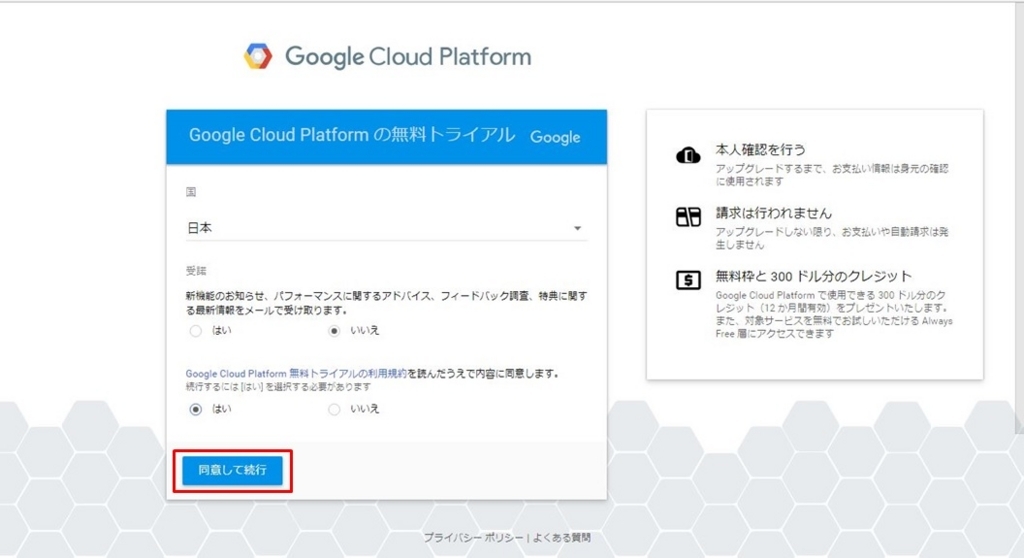The height and width of the screenshot is (558, 1024).
Task: Click the 無料枠と 300 ドル分のクレジット heading
Action: pyautogui.click(x=813, y=276)
